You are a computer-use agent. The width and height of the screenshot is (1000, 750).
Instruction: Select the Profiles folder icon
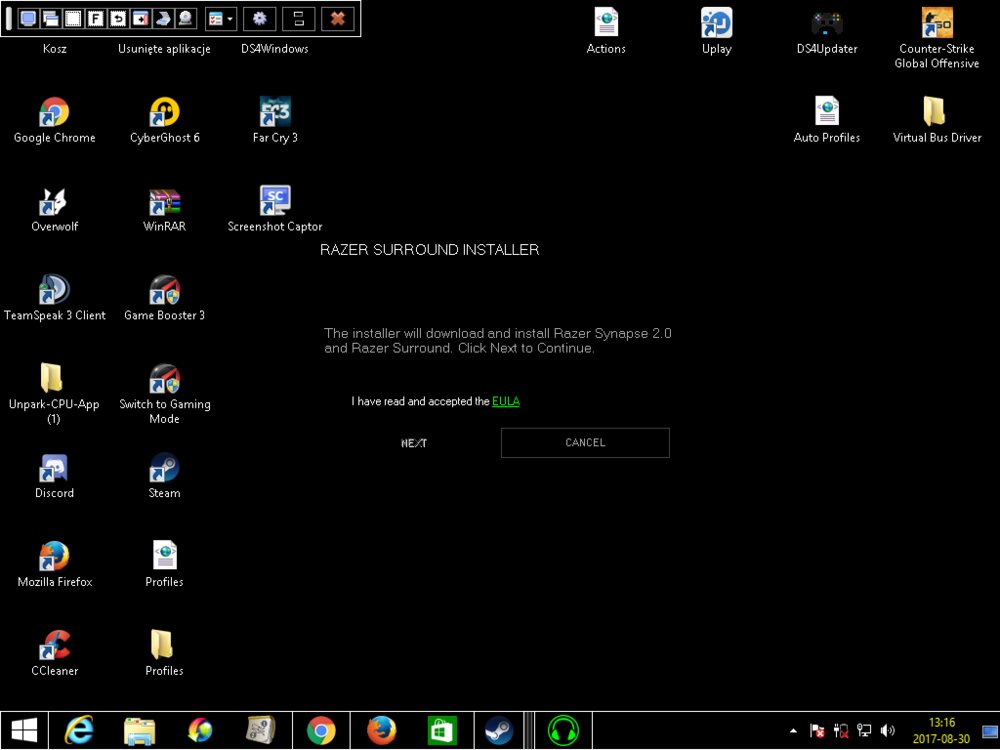coord(165,654)
